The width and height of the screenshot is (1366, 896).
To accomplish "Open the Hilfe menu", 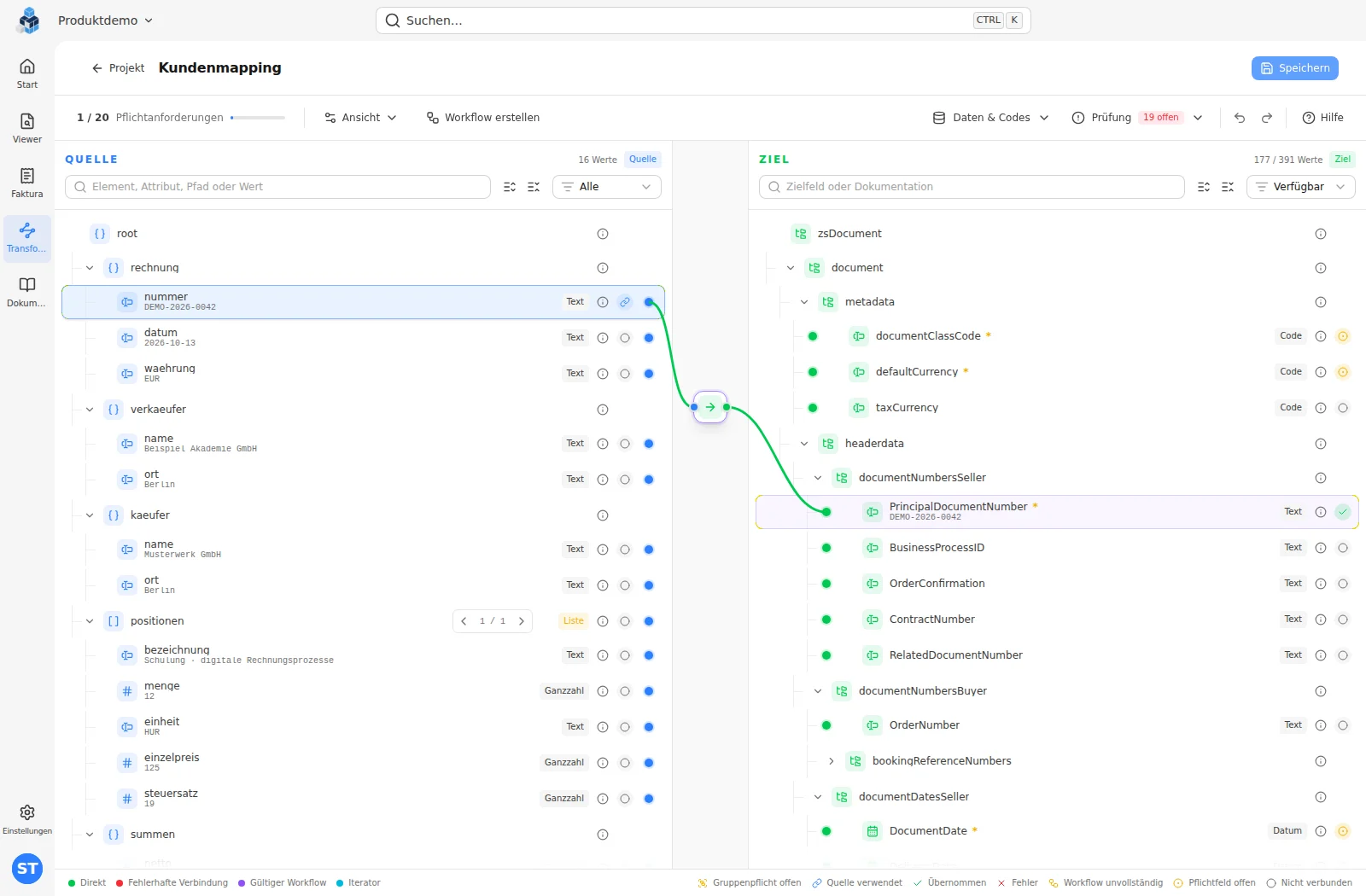I will (1322, 118).
